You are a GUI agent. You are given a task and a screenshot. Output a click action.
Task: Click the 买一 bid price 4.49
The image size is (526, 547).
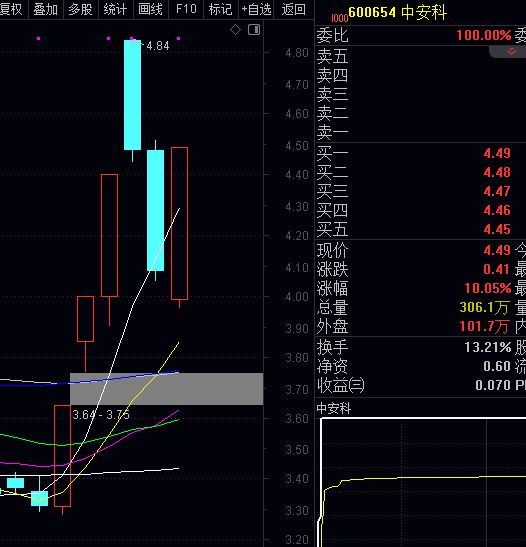coord(497,153)
